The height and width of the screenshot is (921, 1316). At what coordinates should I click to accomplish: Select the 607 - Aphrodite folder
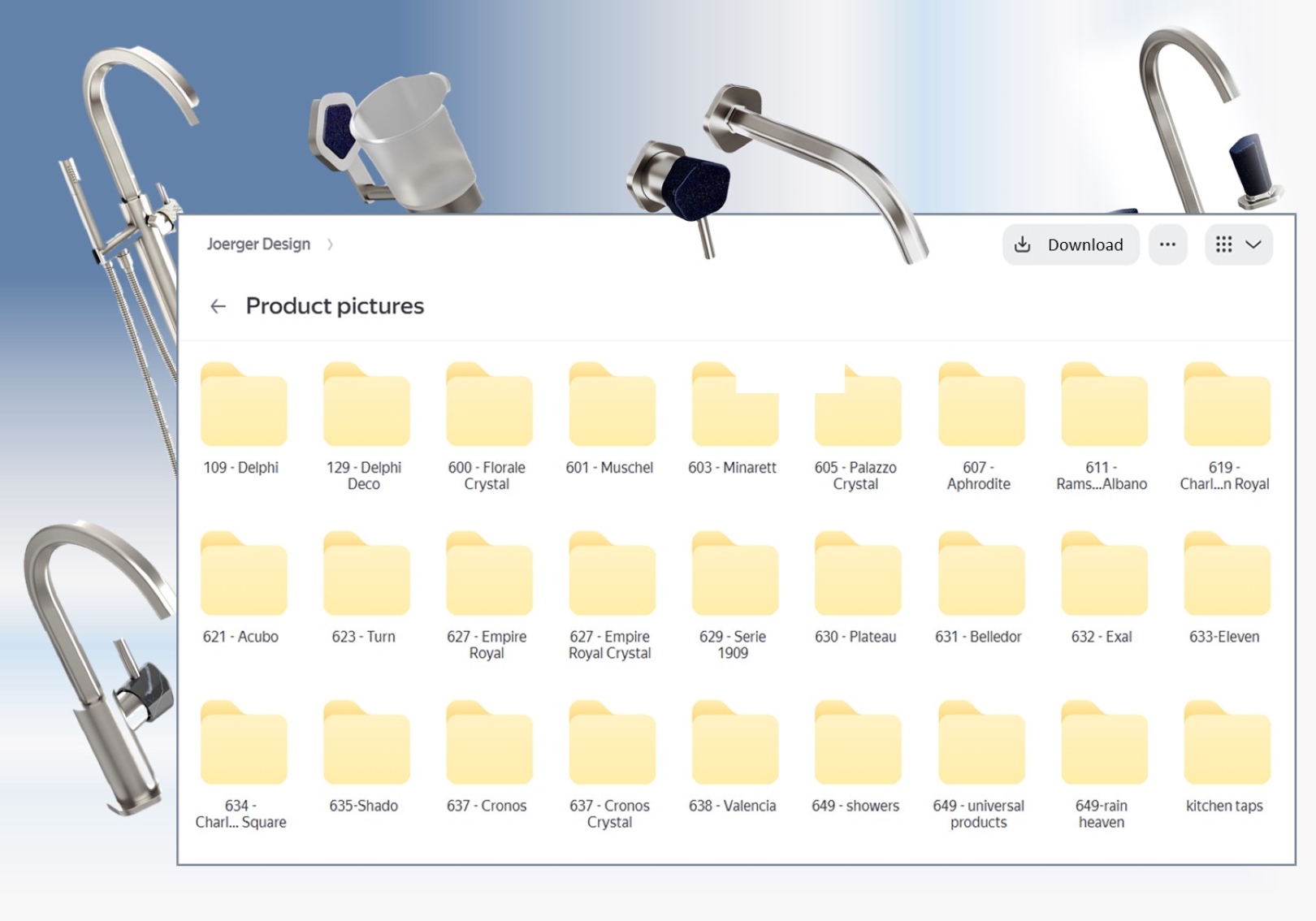[981, 406]
